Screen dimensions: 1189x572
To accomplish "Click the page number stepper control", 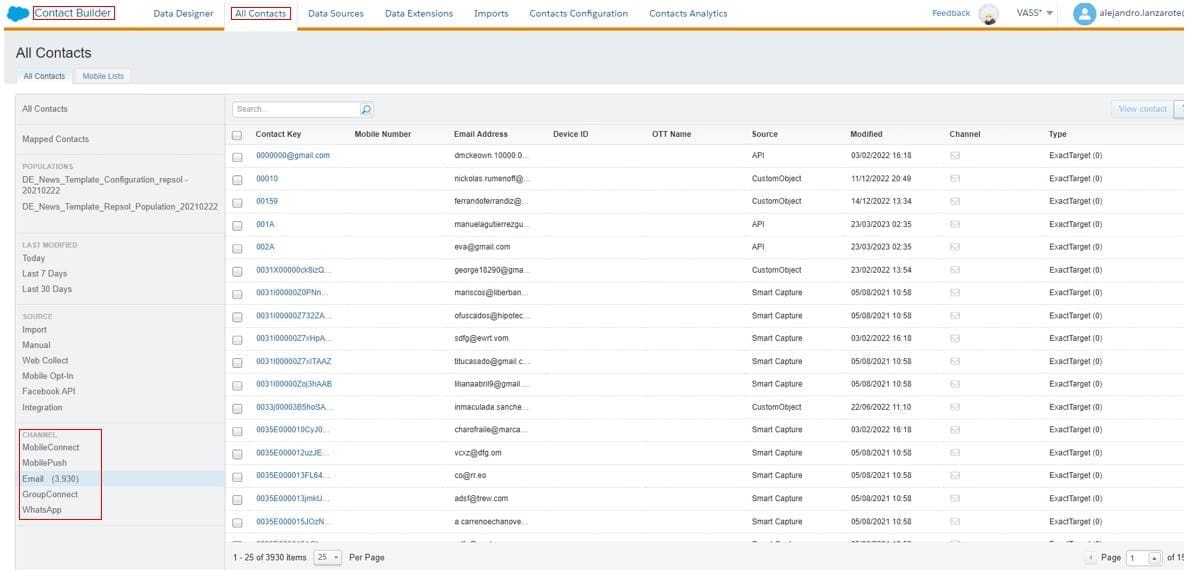I will pos(1154,557).
